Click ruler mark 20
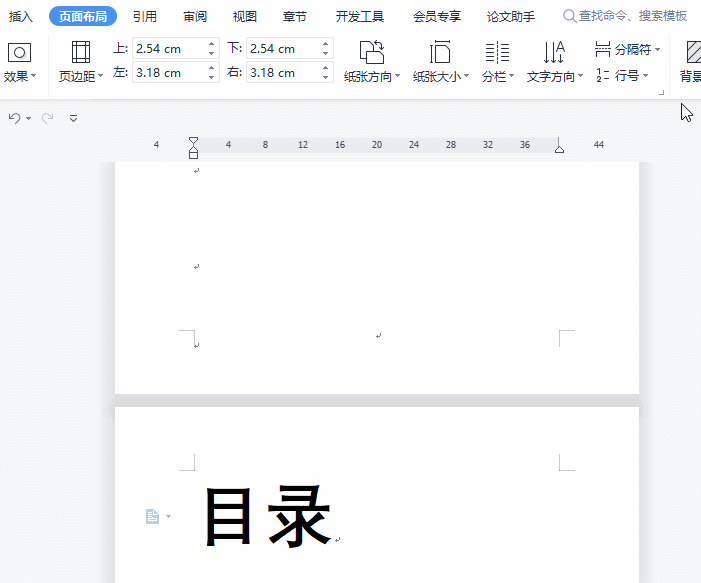This screenshot has width=701, height=583. 377,144
